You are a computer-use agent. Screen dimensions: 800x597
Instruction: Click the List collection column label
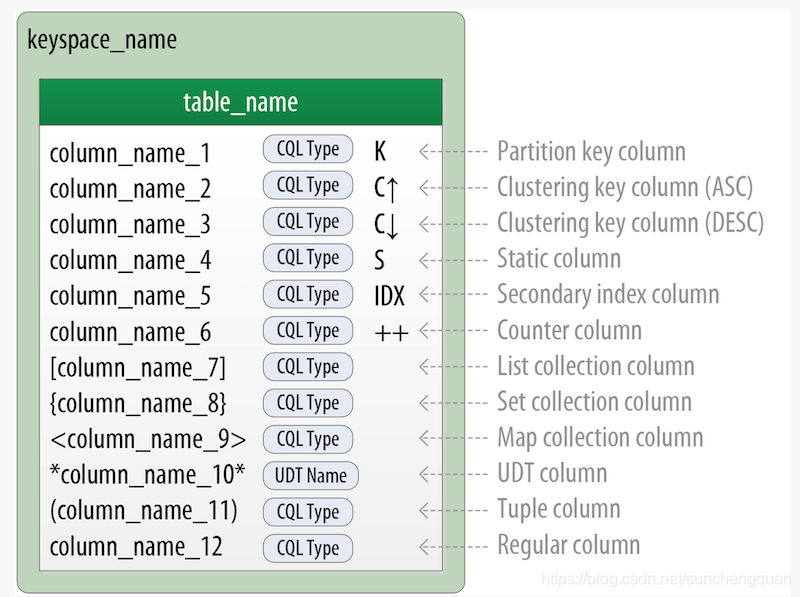coord(596,366)
